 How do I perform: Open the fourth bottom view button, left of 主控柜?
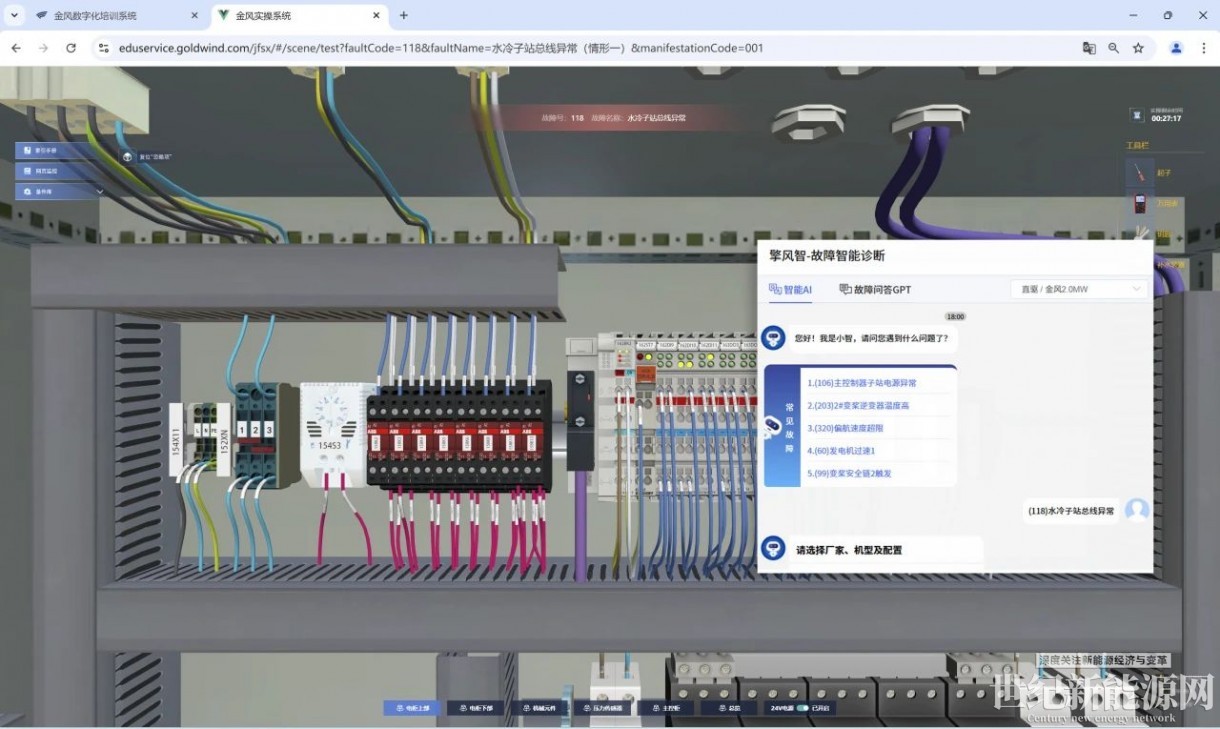[x=603, y=708]
